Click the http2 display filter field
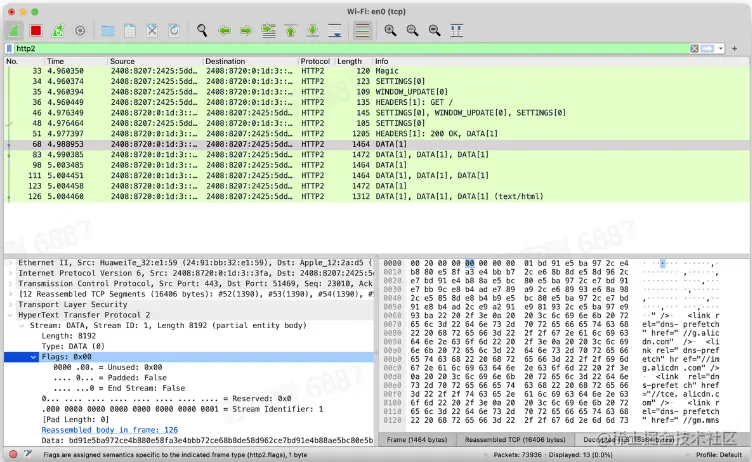The image size is (752, 462). click(x=352, y=48)
